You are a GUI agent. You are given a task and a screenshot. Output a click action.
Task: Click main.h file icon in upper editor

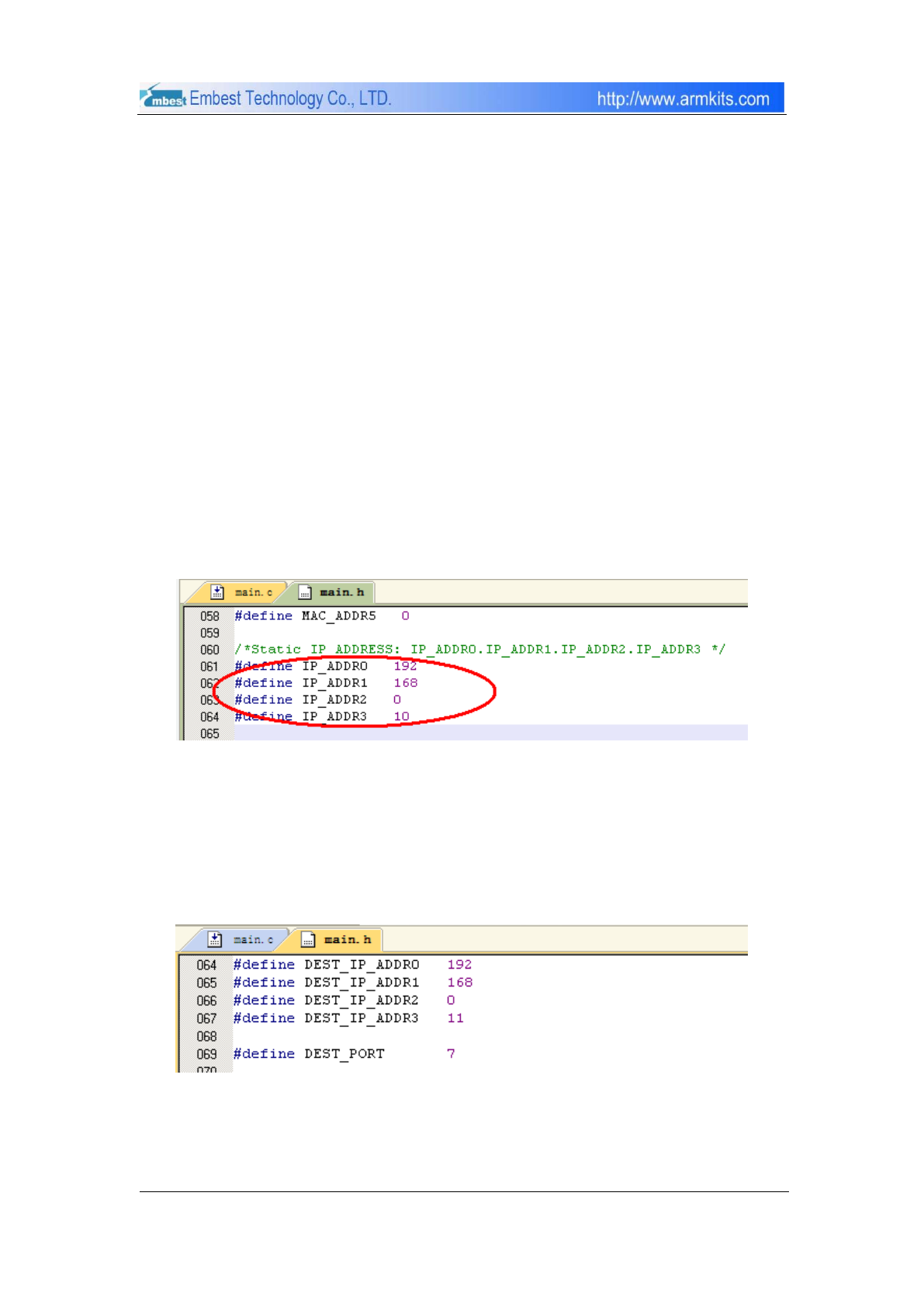(306, 592)
